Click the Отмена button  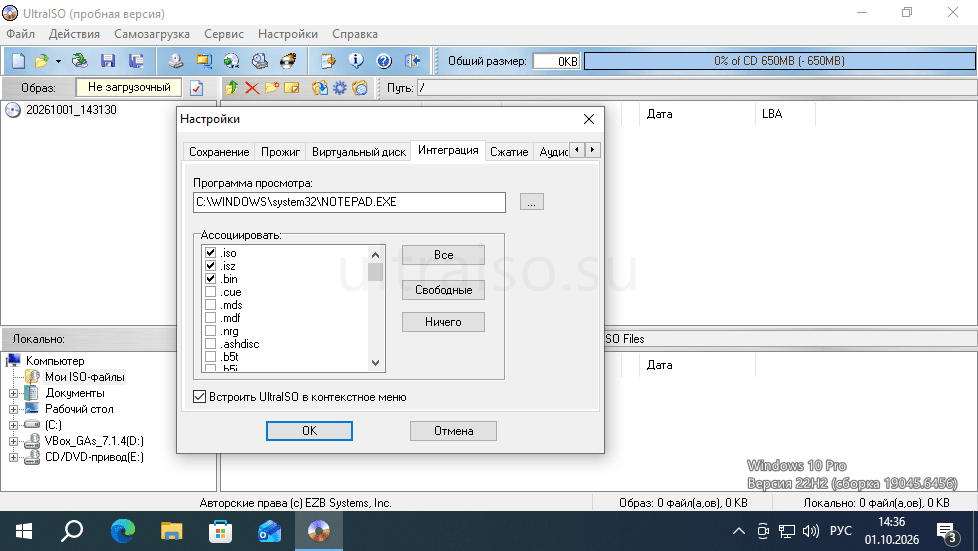click(453, 431)
